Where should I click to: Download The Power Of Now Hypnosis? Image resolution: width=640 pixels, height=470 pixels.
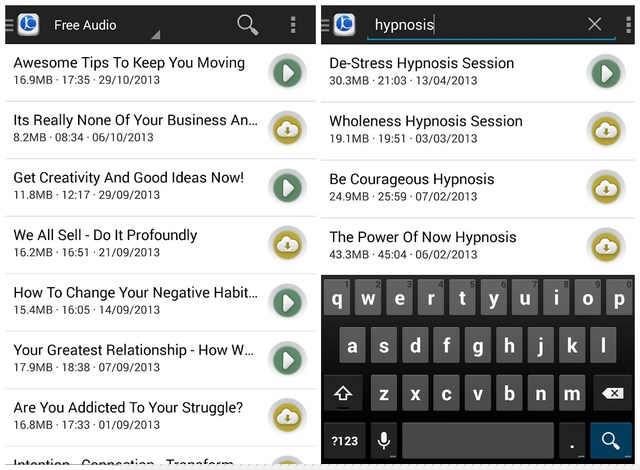click(x=606, y=247)
